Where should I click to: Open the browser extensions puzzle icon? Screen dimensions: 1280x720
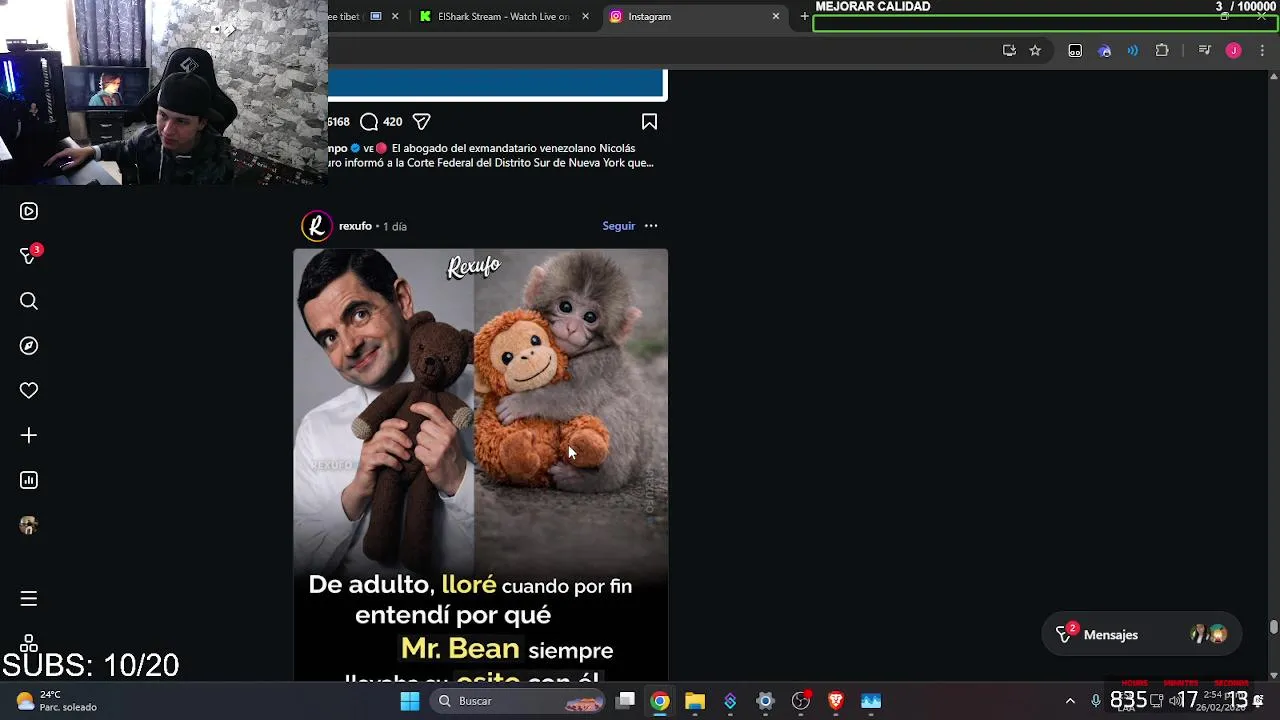[1162, 50]
